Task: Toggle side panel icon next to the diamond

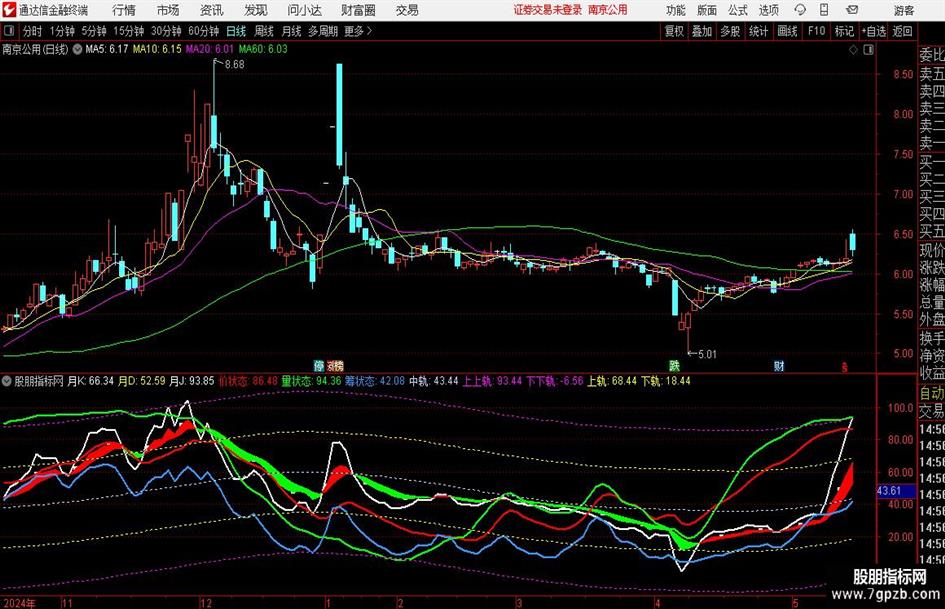Action: pos(868,50)
